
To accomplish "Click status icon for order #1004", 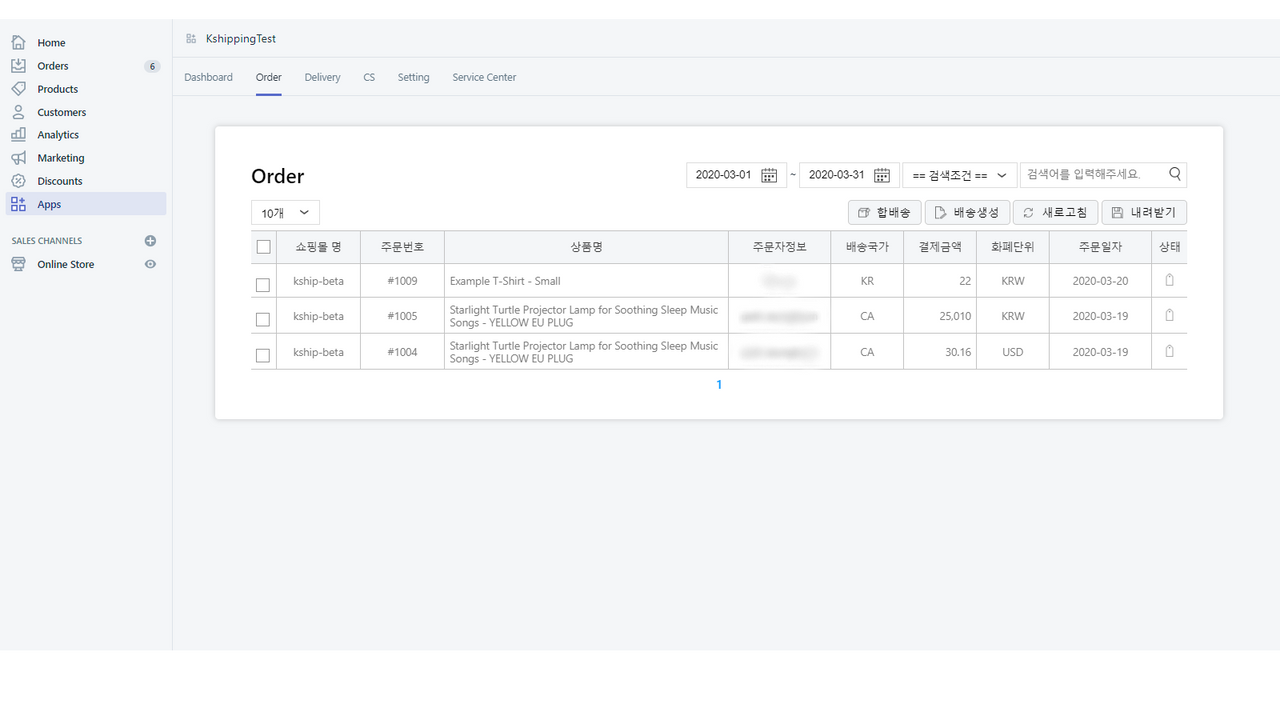I will [1170, 352].
